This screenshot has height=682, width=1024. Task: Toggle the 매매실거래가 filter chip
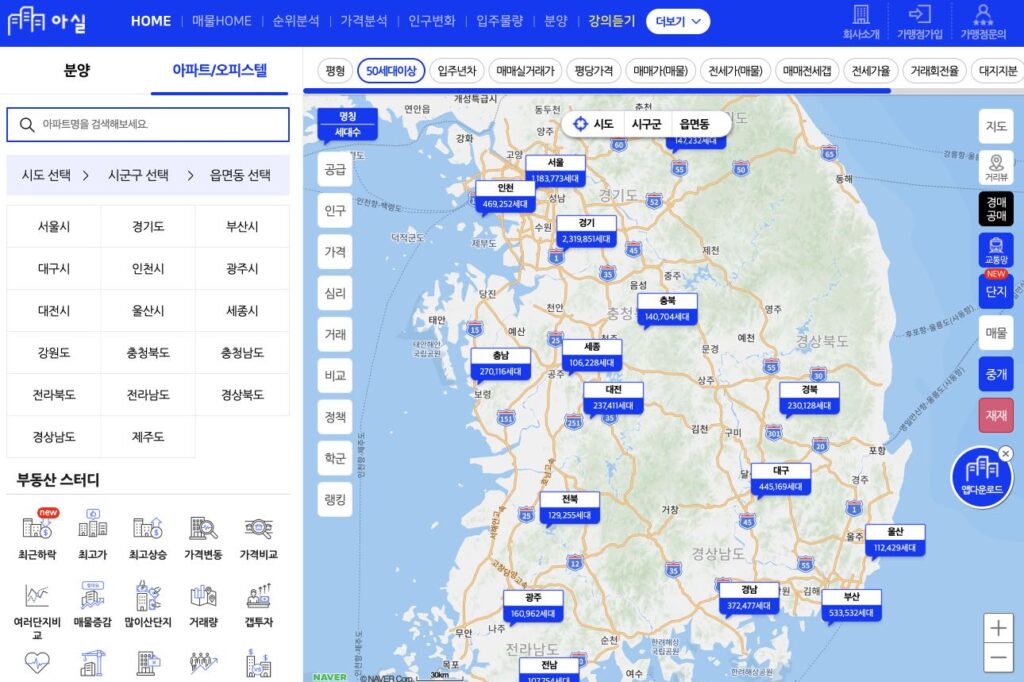coord(525,71)
